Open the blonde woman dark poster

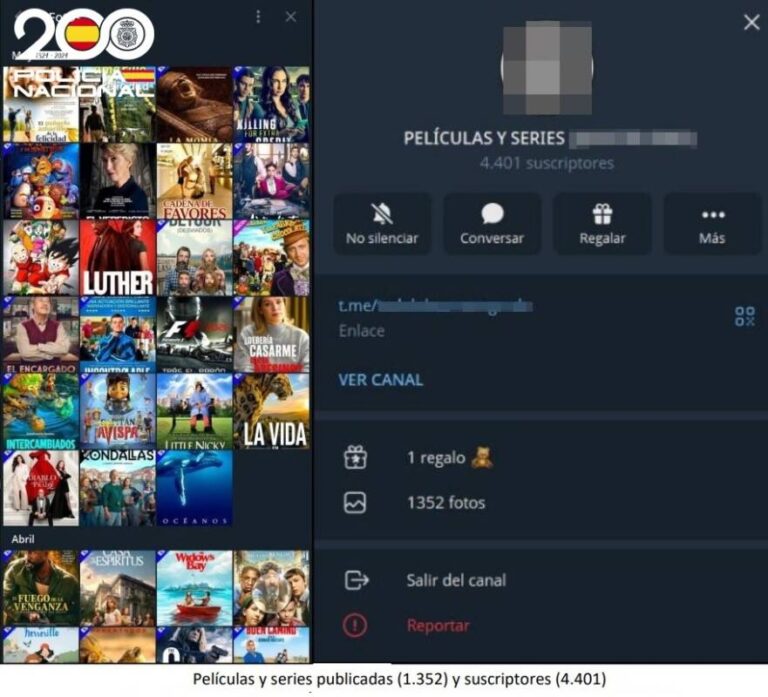point(118,181)
